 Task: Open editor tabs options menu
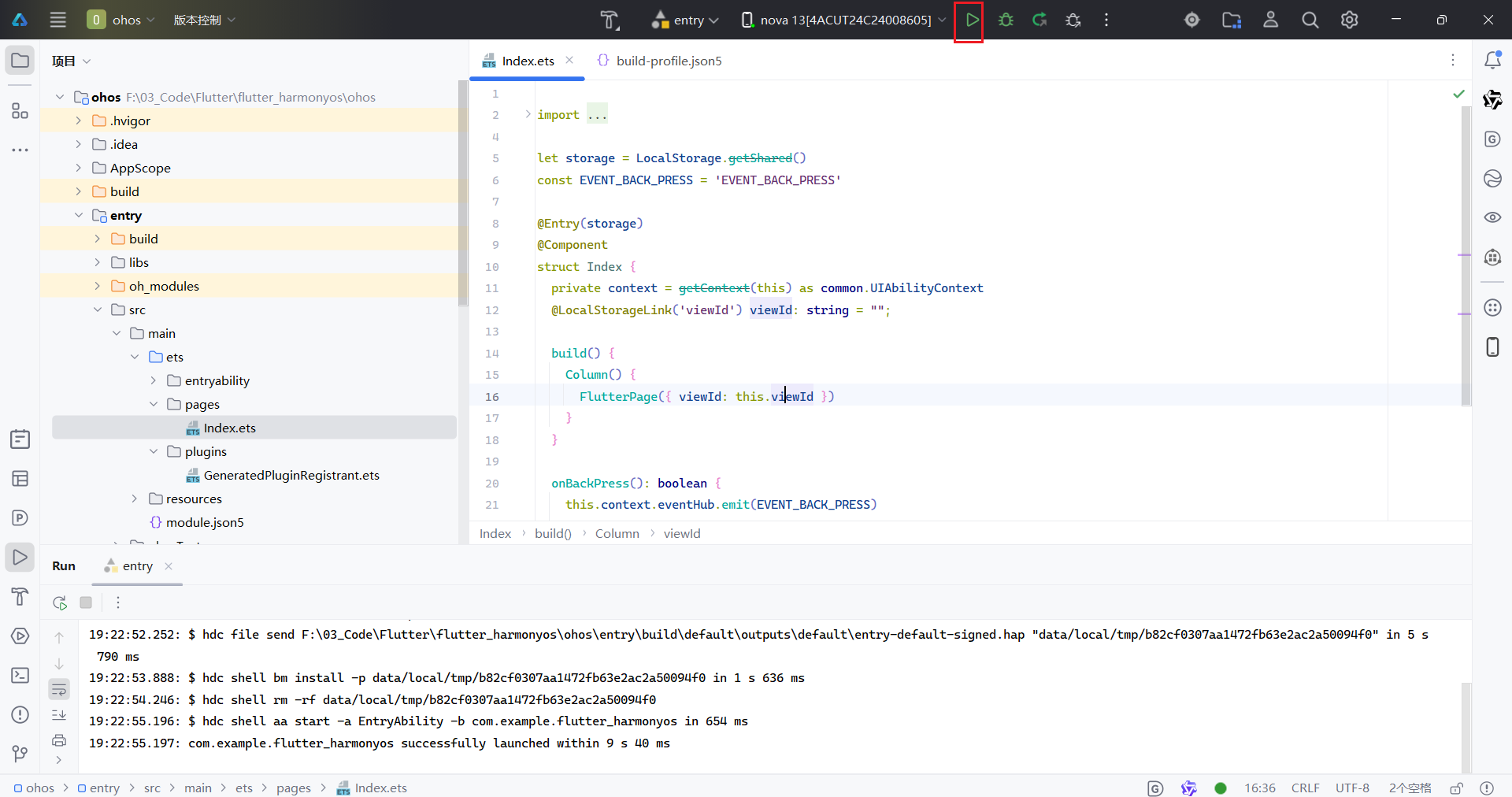pyautogui.click(x=1453, y=60)
